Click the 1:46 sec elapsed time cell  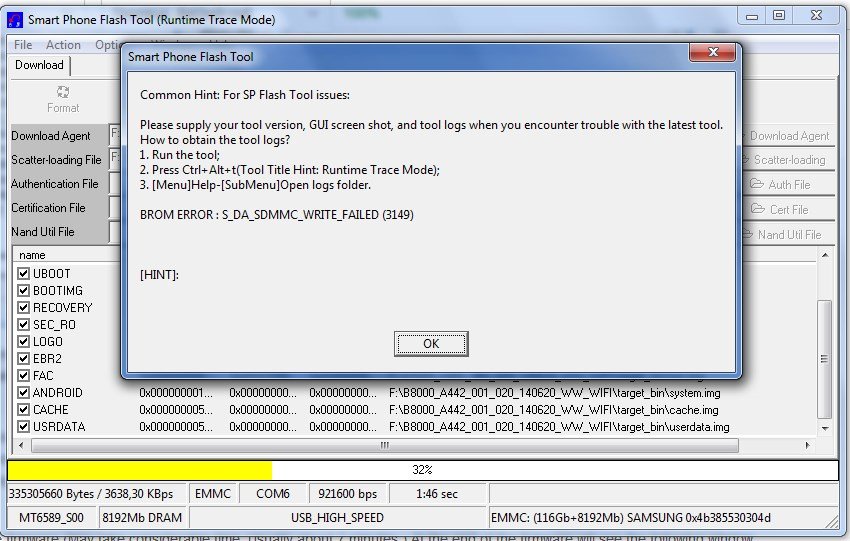pyautogui.click(x=437, y=494)
